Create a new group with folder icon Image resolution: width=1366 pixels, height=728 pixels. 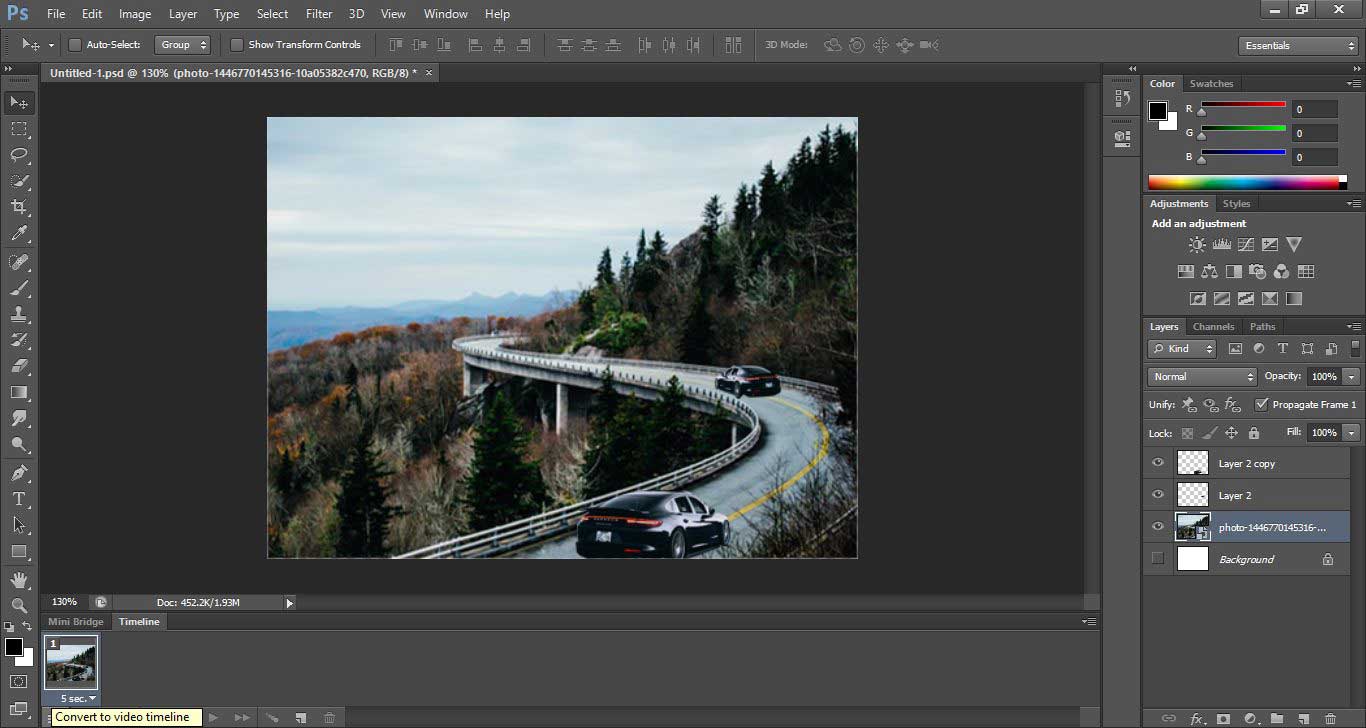1277,718
